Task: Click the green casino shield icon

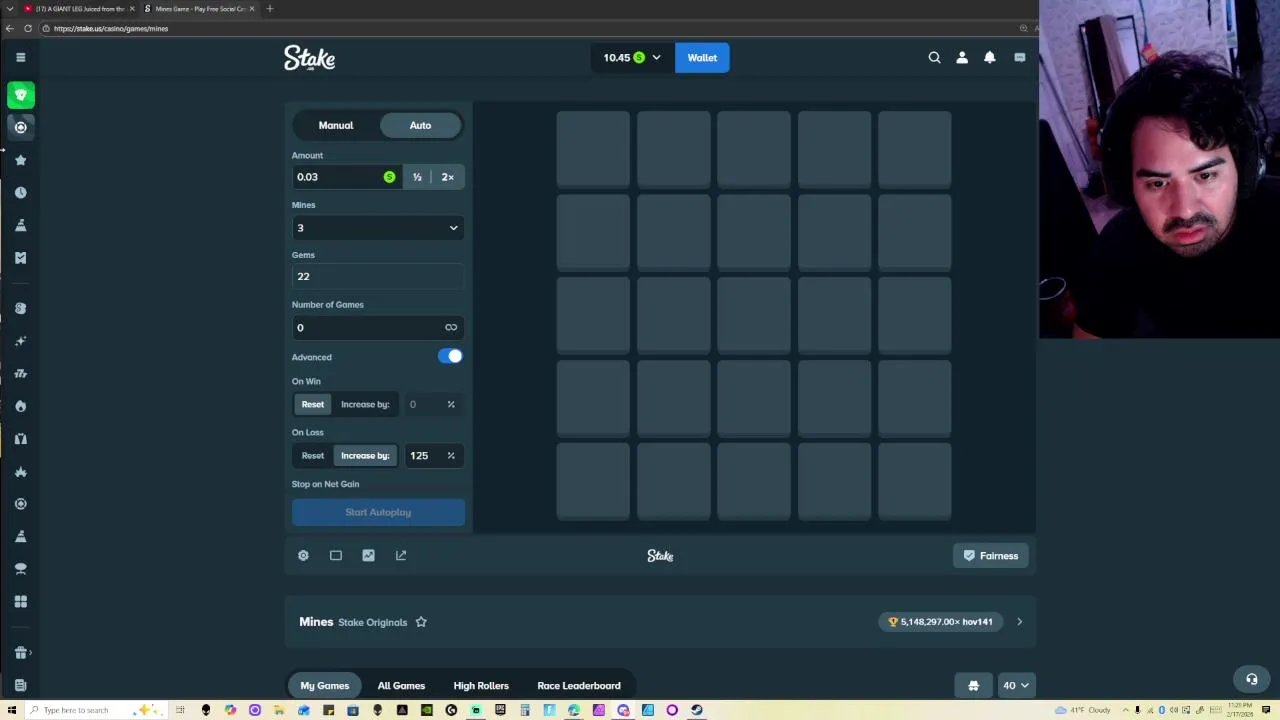Action: pos(20,95)
